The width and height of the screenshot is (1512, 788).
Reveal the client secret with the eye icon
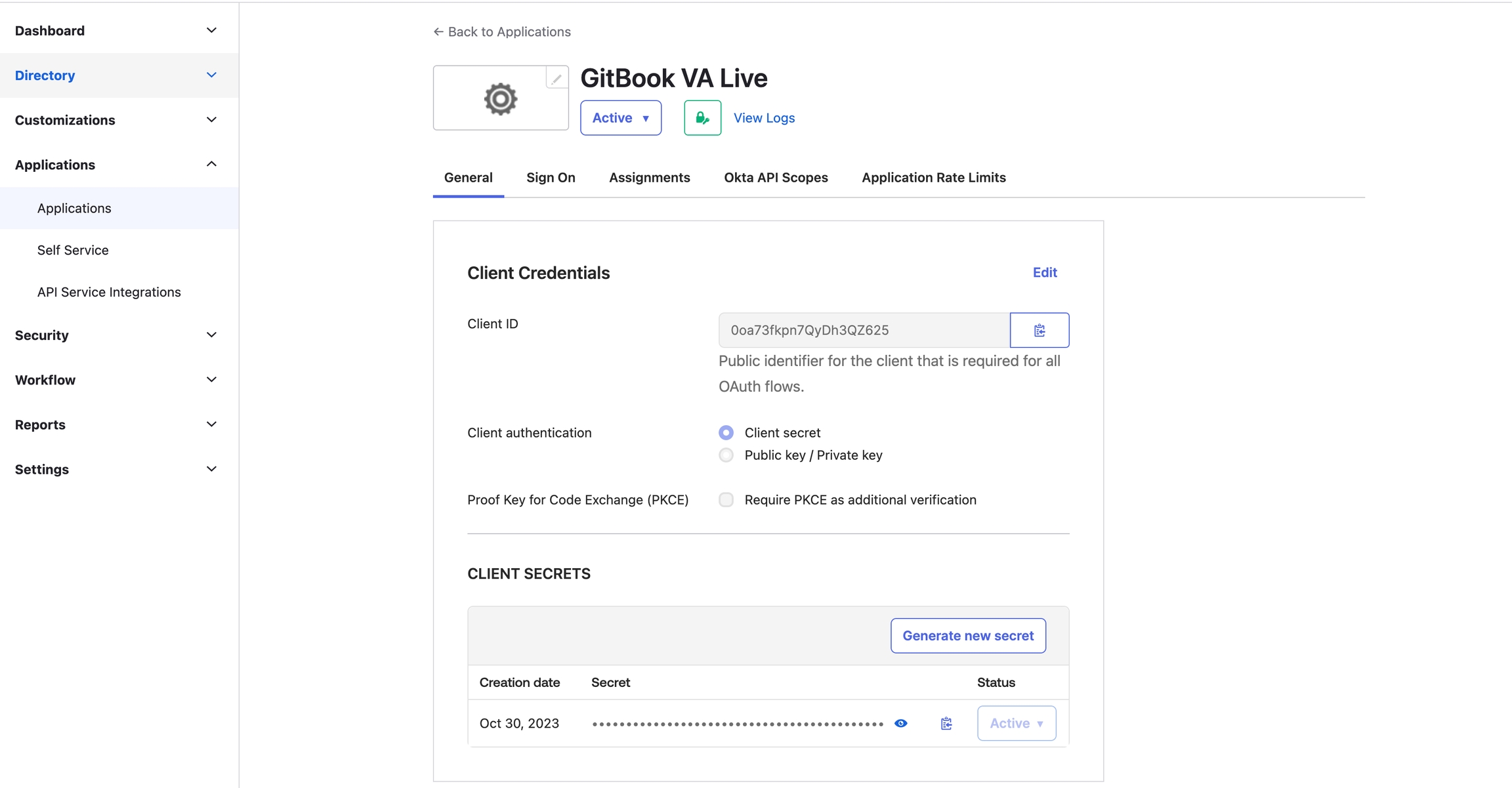pyautogui.click(x=901, y=723)
